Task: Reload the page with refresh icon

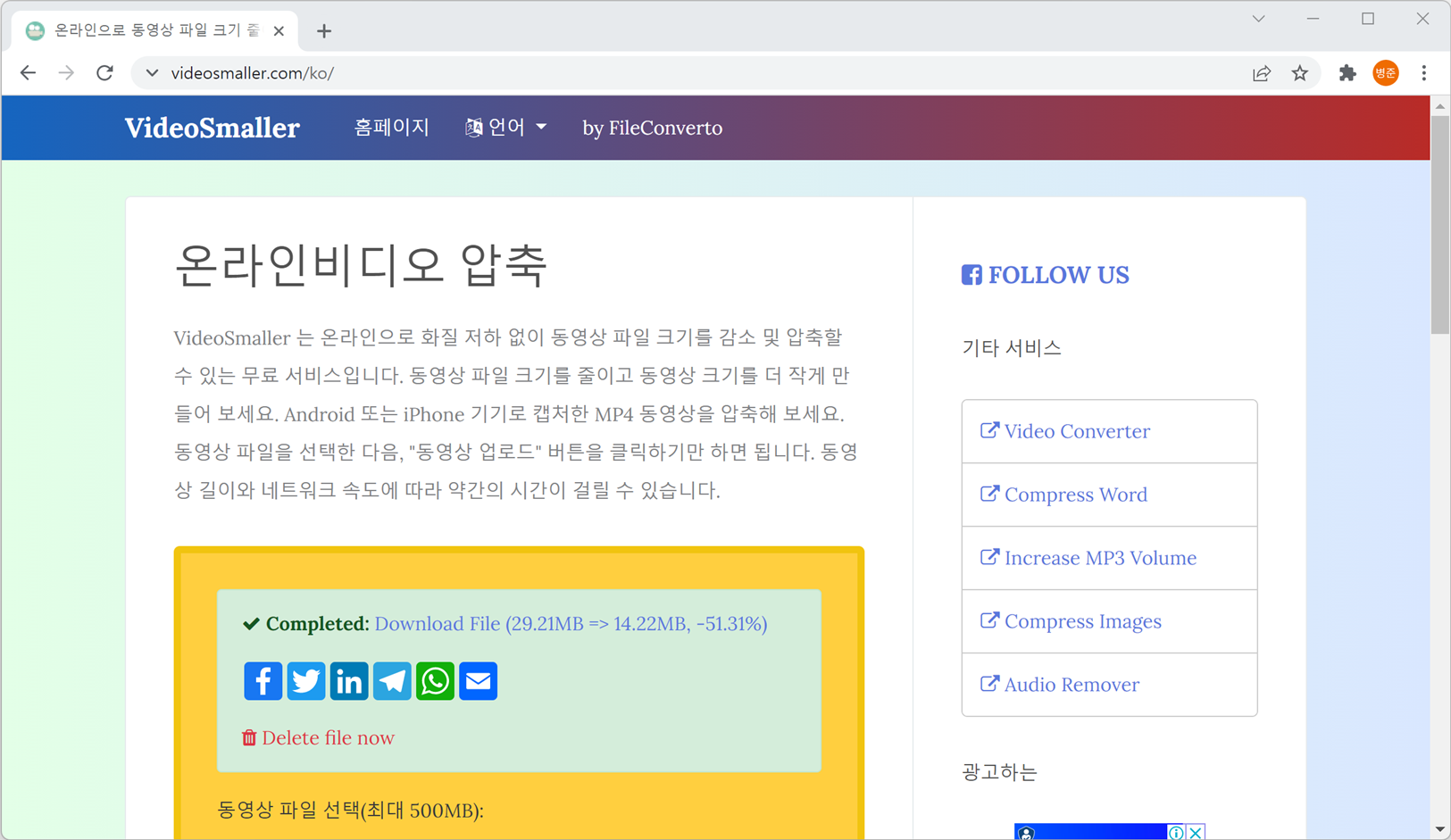Action: point(104,73)
